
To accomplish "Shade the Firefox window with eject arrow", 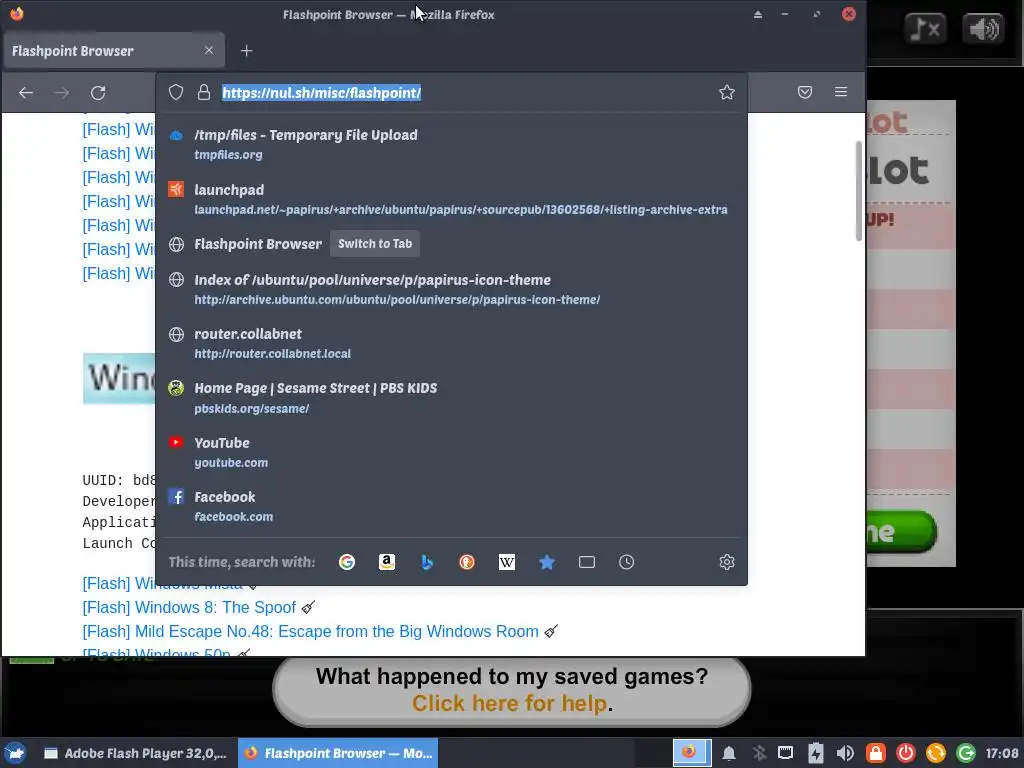I will [x=758, y=14].
